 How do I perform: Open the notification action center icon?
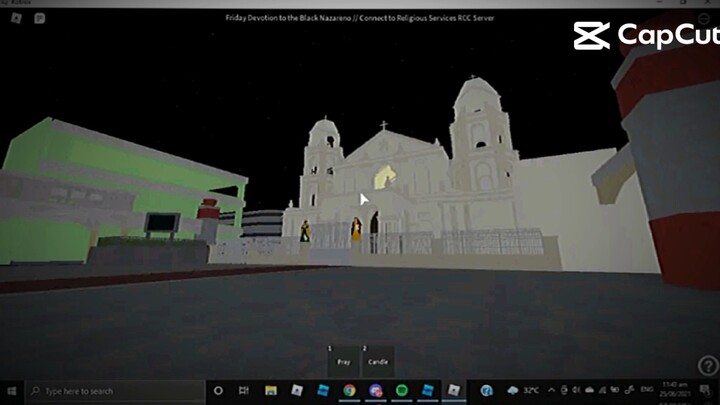[705, 390]
